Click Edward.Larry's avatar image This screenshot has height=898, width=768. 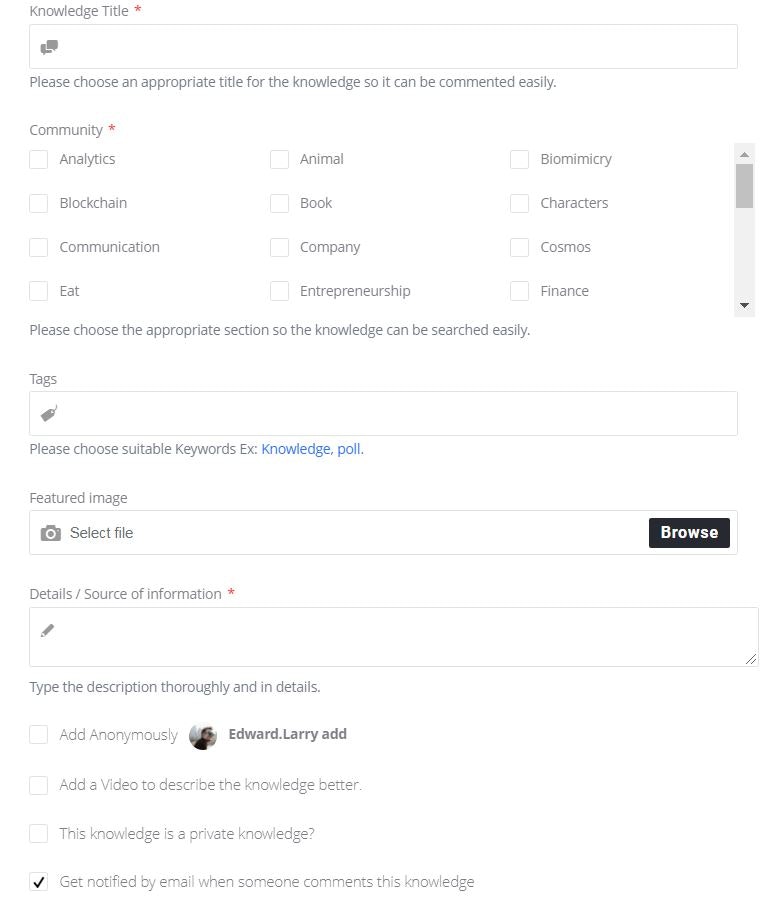point(203,735)
